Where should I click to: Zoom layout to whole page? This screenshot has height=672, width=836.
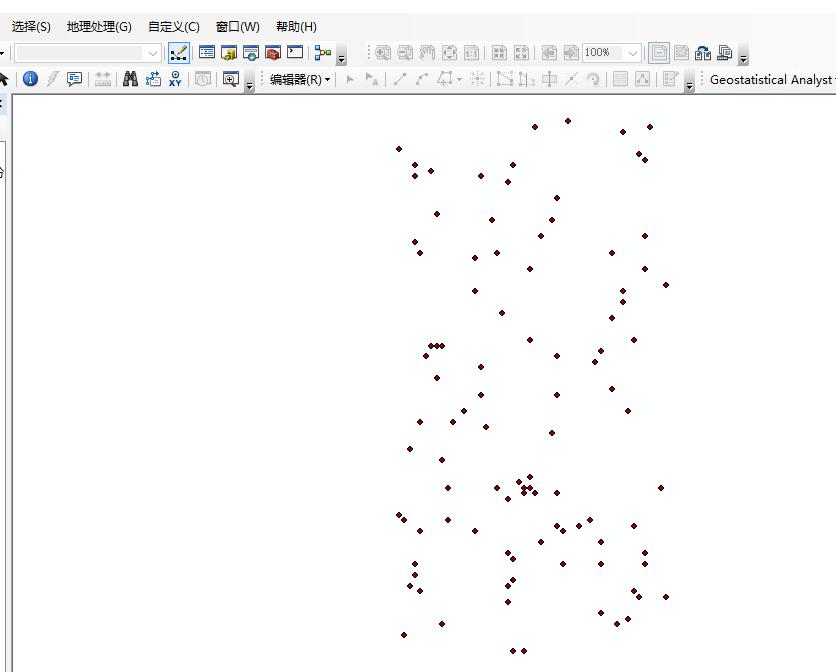pyautogui.click(x=449, y=52)
